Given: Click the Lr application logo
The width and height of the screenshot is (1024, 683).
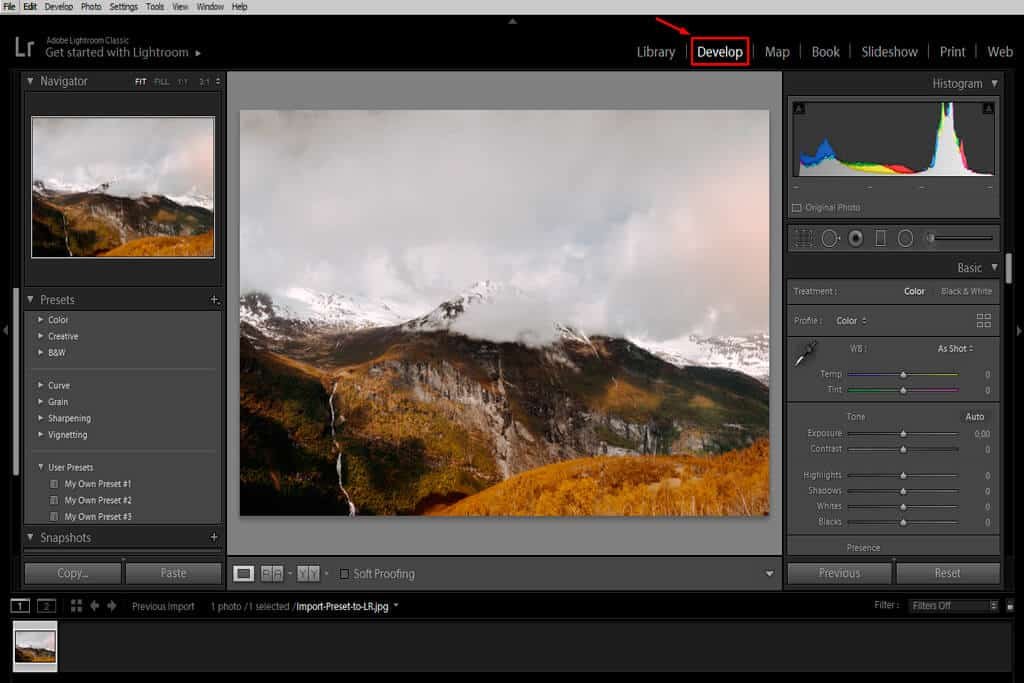Looking at the screenshot, I should click(x=24, y=47).
